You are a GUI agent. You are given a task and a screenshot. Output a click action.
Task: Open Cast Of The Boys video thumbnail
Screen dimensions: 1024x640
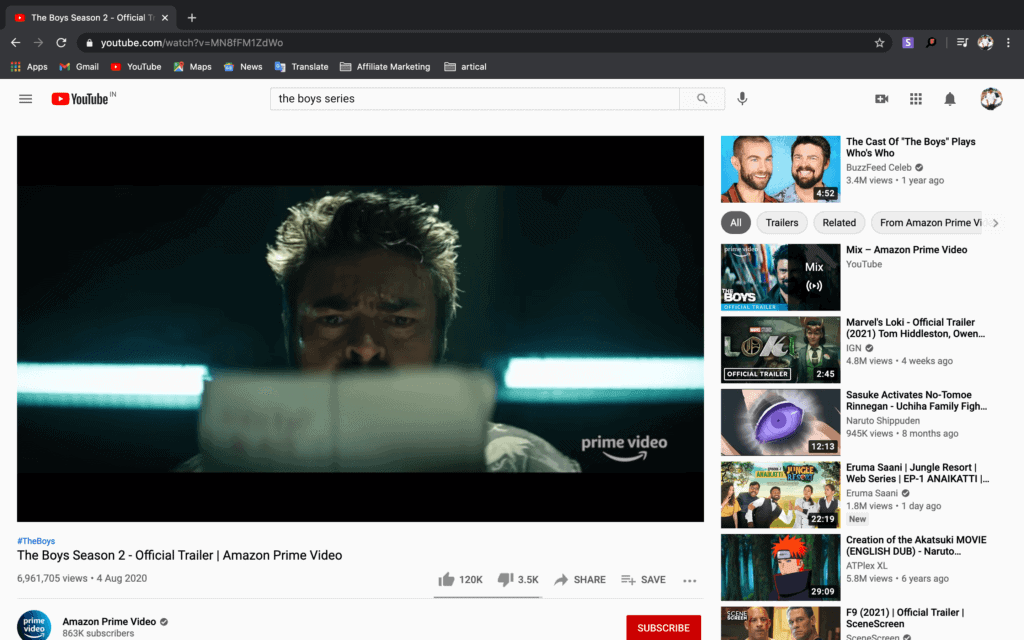click(780, 169)
